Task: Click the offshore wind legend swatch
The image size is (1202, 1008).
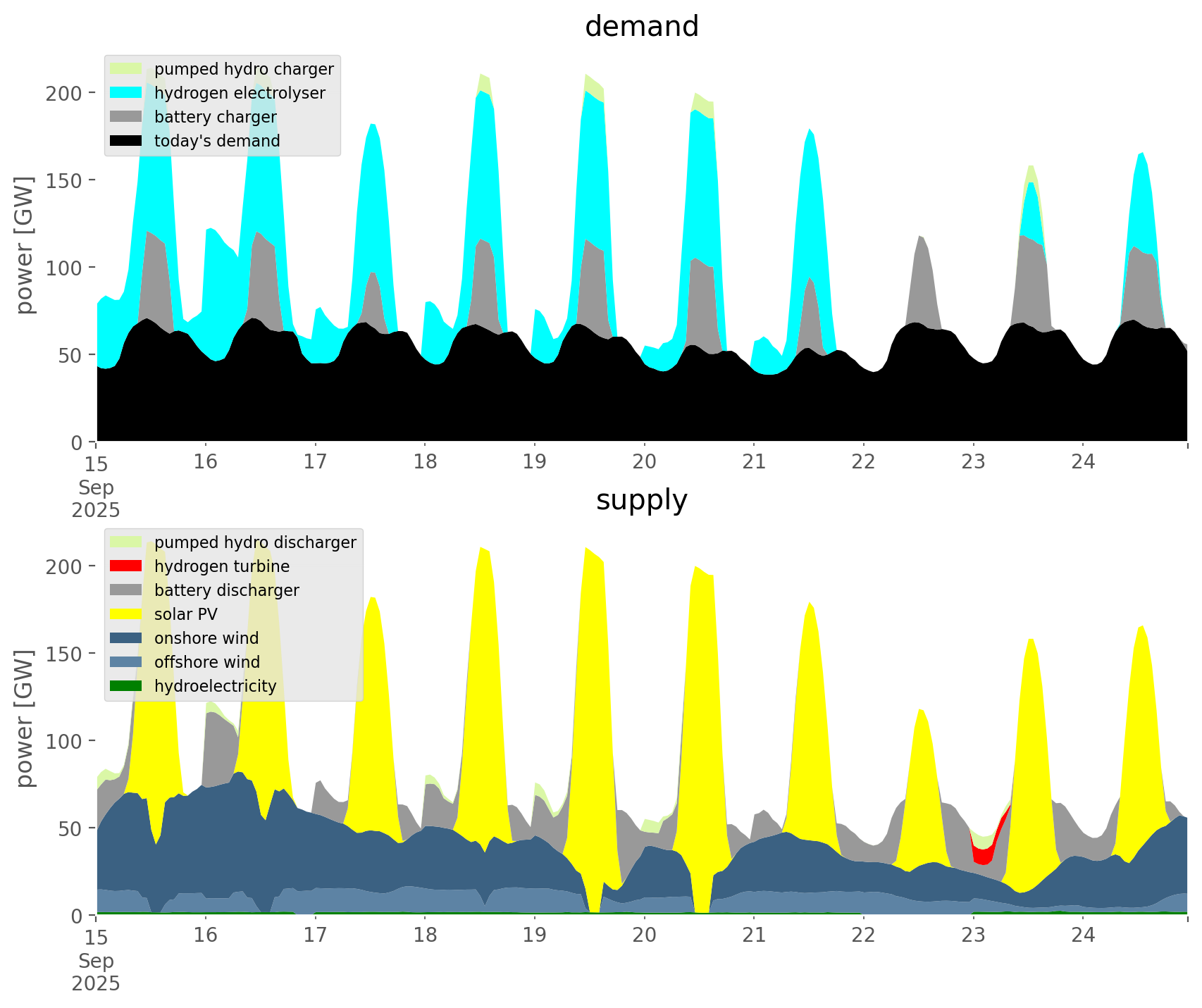Action: (x=126, y=662)
